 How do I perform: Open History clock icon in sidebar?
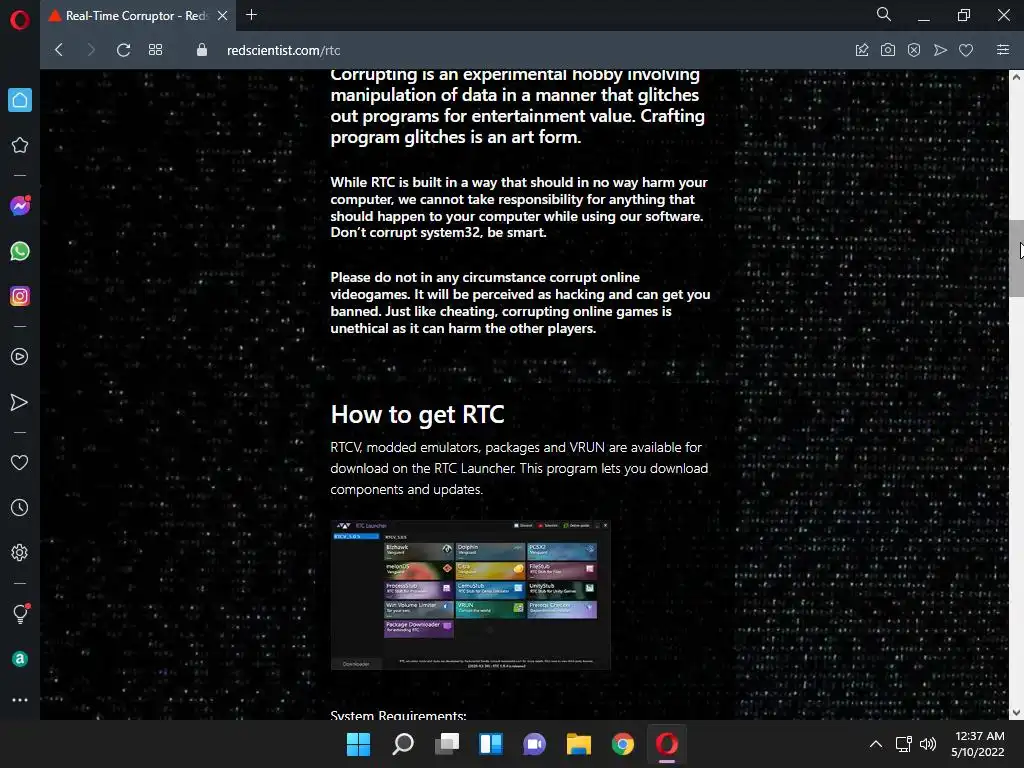[20, 507]
